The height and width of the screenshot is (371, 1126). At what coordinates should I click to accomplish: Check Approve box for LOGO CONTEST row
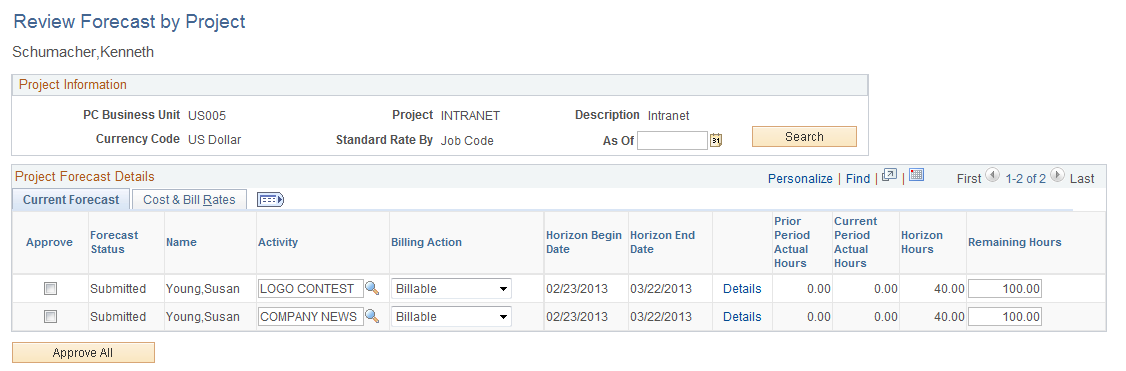[50, 288]
